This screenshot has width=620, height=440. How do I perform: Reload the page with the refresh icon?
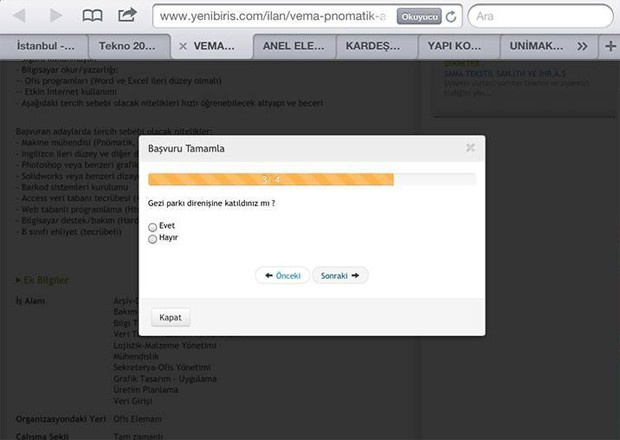pos(451,17)
